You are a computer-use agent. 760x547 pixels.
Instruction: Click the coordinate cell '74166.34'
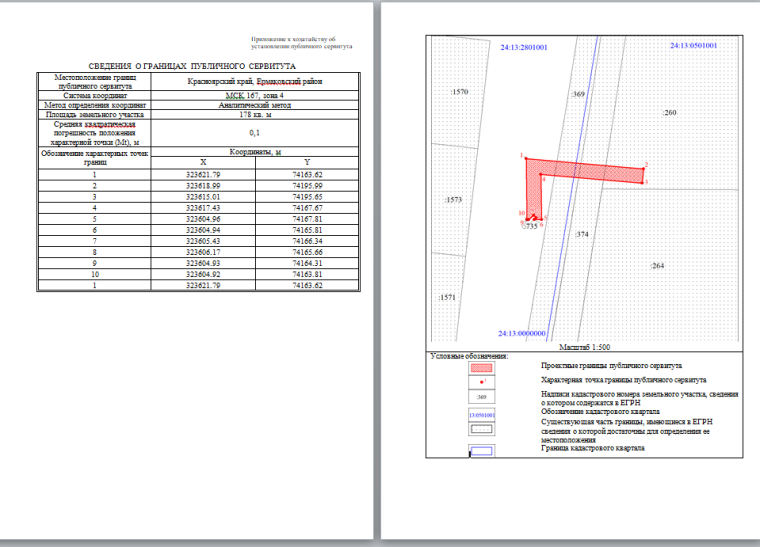(x=307, y=242)
